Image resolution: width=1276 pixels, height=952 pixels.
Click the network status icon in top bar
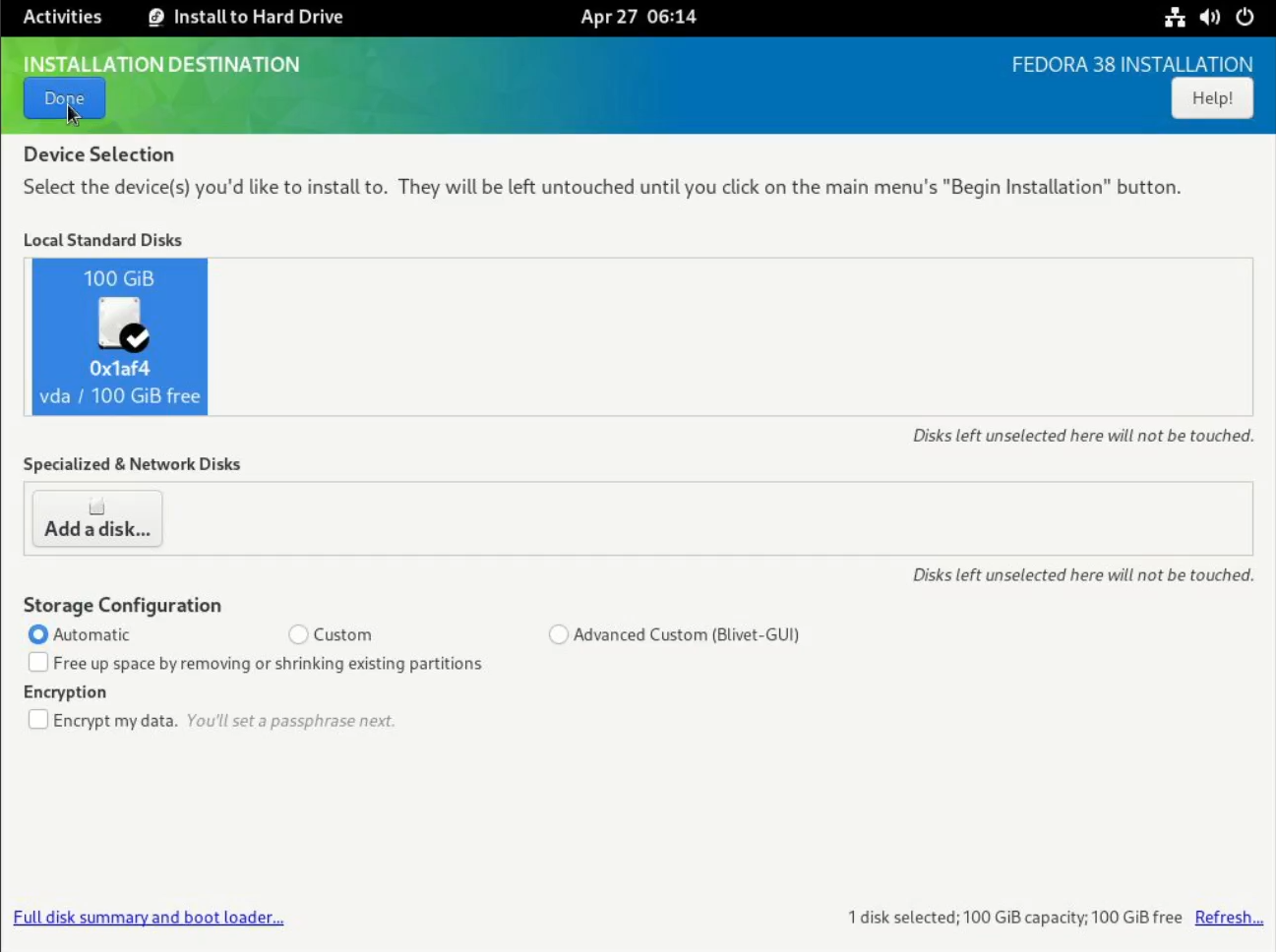1175,17
